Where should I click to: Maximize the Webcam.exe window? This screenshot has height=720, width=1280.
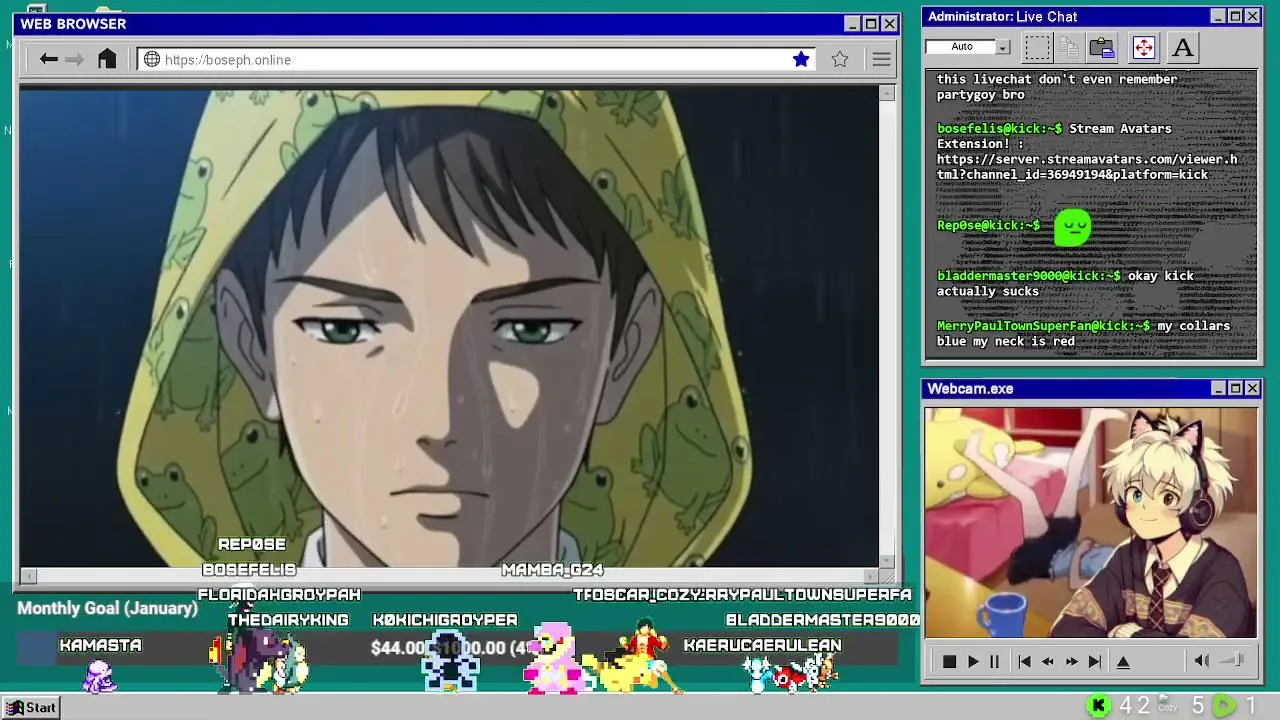pos(1235,388)
